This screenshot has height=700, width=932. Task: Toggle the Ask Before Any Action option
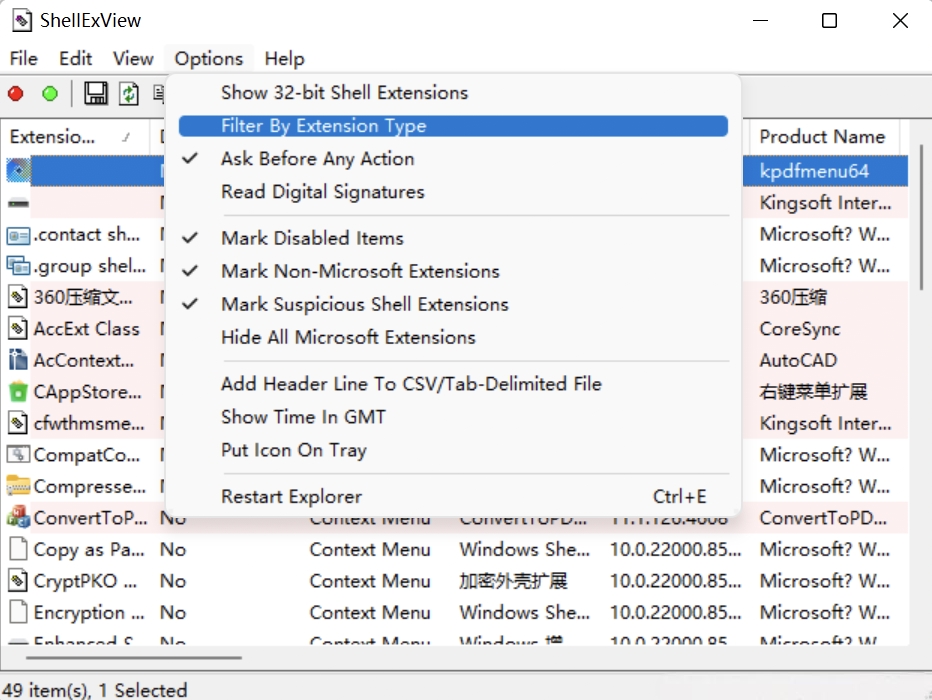pos(317,159)
